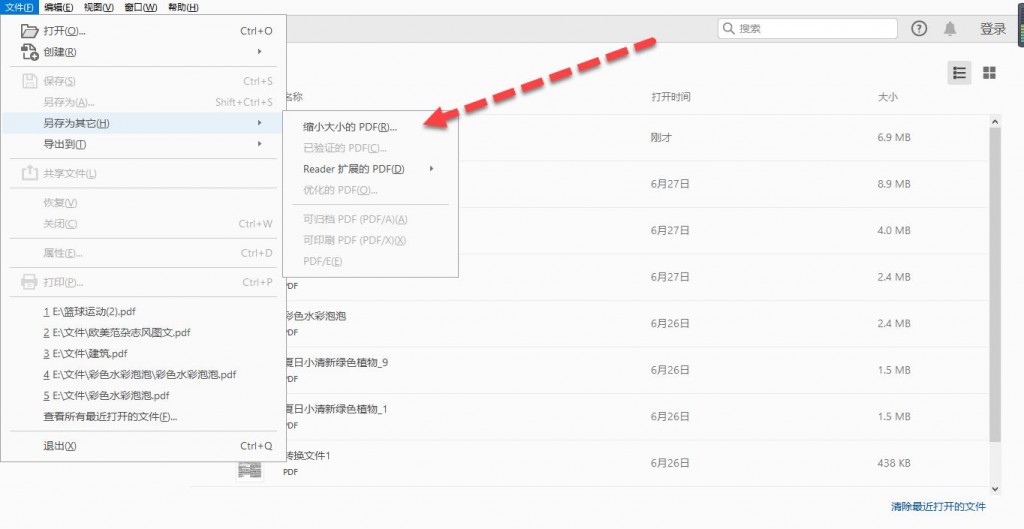This screenshot has width=1024, height=529.
Task: Open the 帮助(H) menu
Action: pyautogui.click(x=184, y=7)
